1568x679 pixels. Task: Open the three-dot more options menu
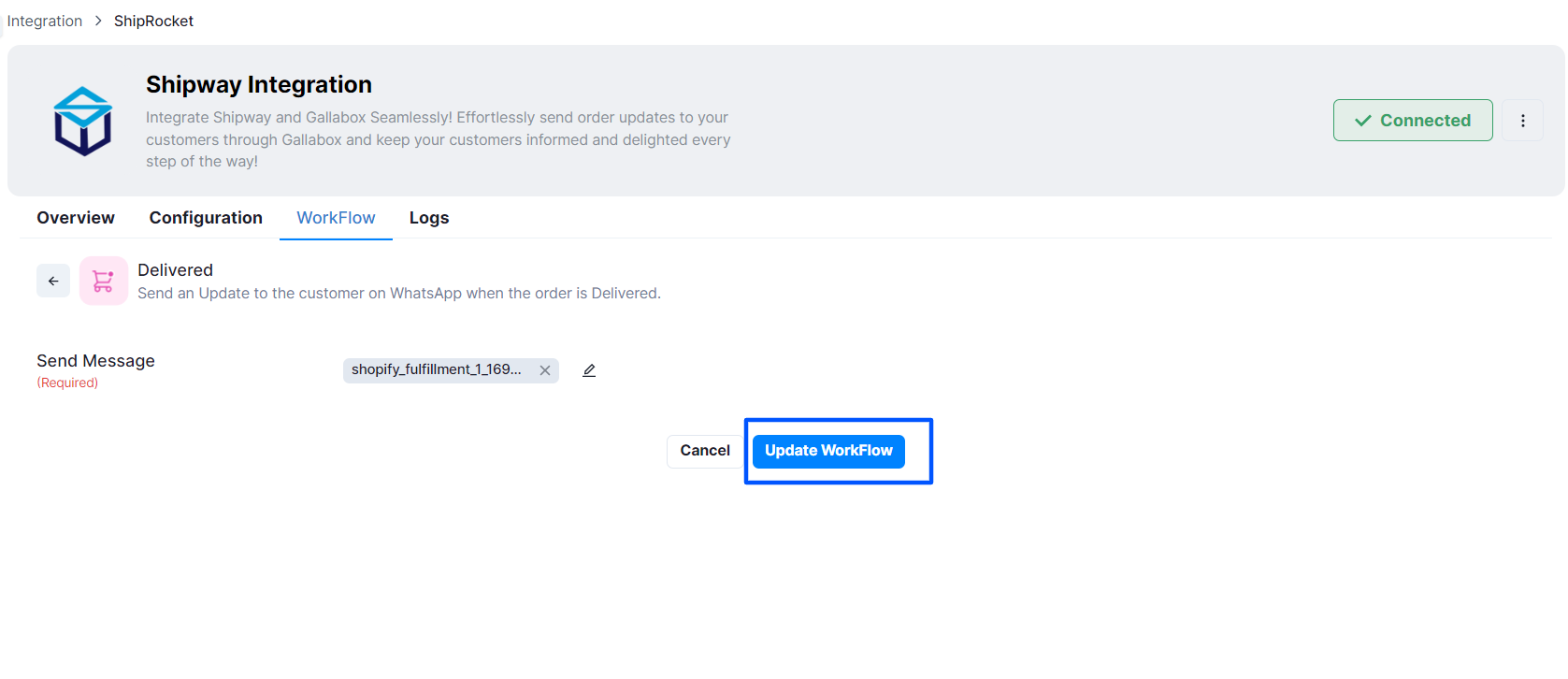[1523, 121]
